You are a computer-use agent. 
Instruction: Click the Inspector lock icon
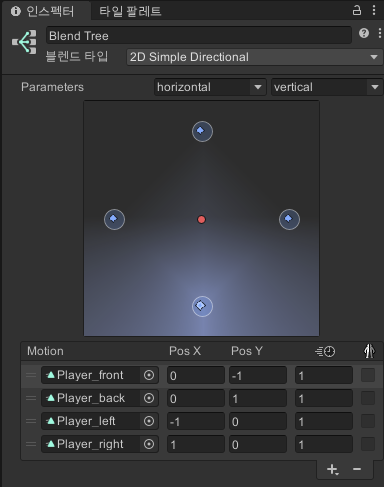[x=357, y=10]
